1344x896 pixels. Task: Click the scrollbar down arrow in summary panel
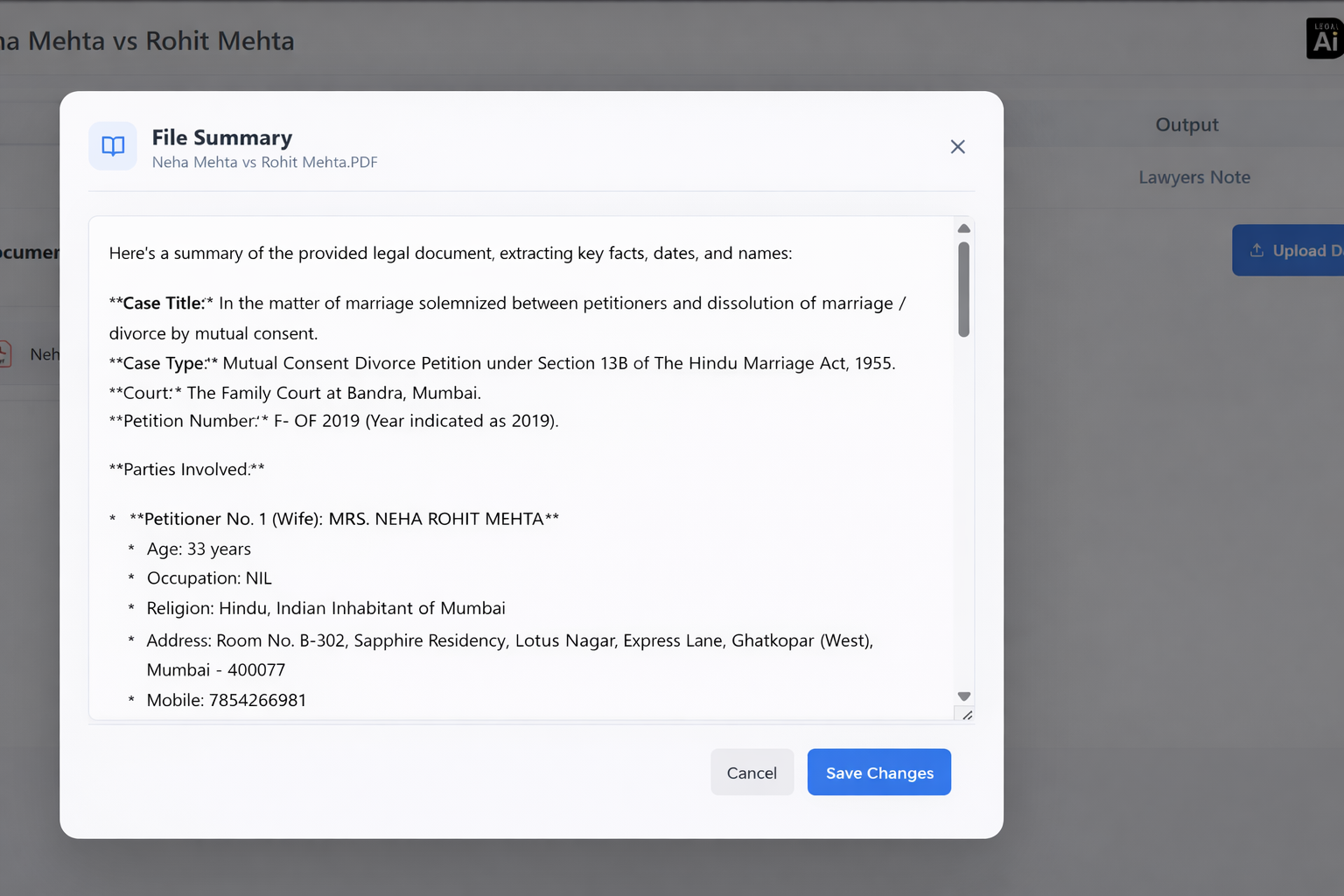963,696
